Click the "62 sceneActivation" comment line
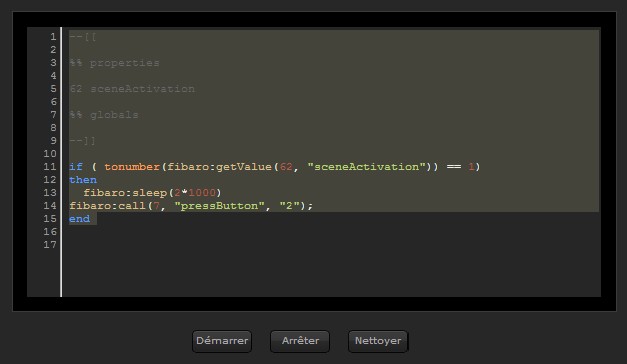This screenshot has height=364, width=627. 132,89
